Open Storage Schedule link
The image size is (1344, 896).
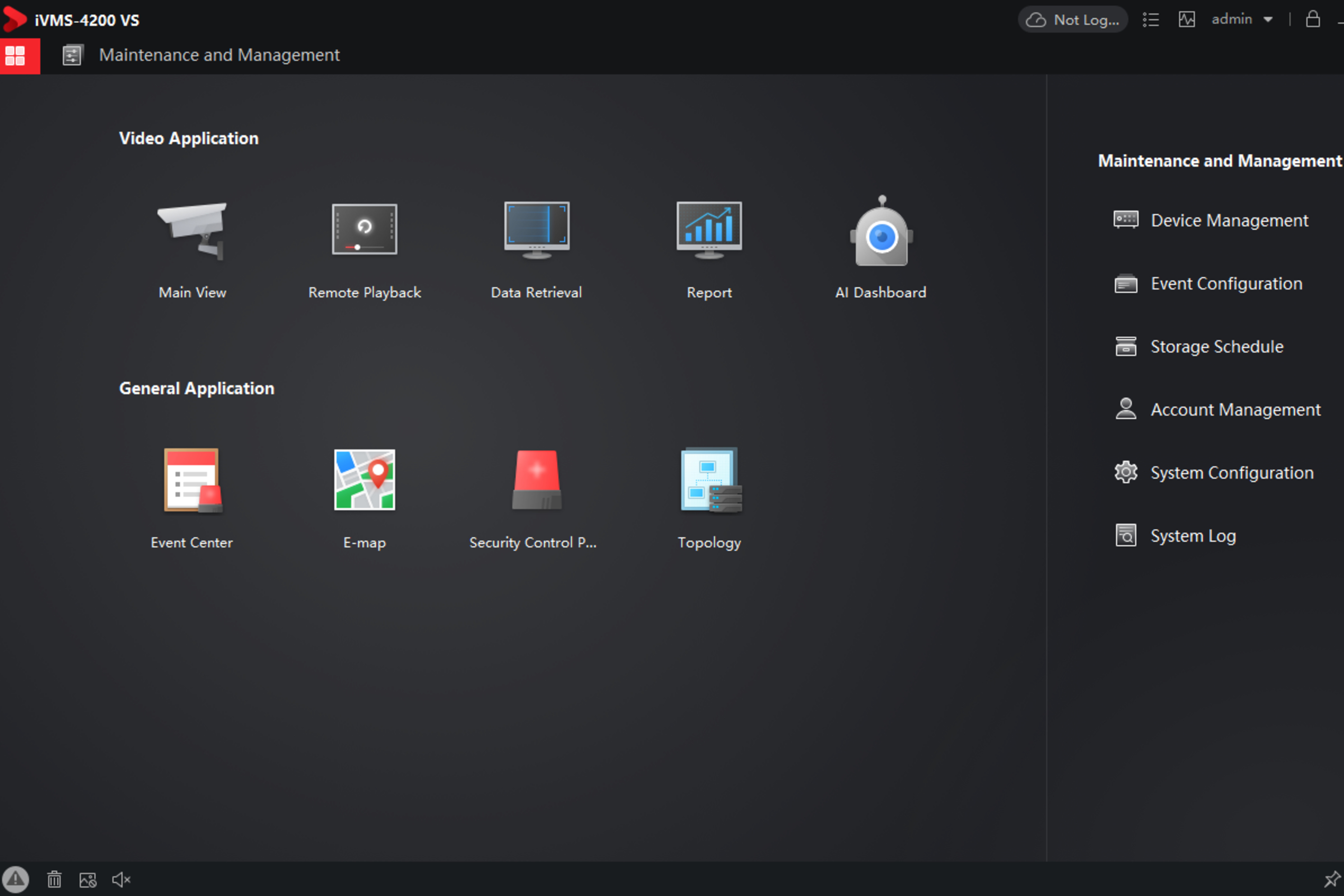pos(1217,347)
